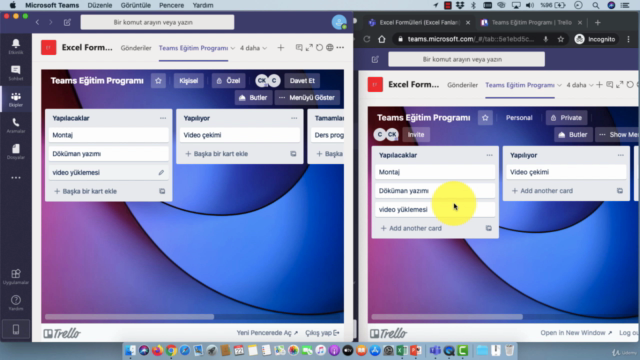Click Trello board horizontal scrollbar in left window

click(129, 317)
